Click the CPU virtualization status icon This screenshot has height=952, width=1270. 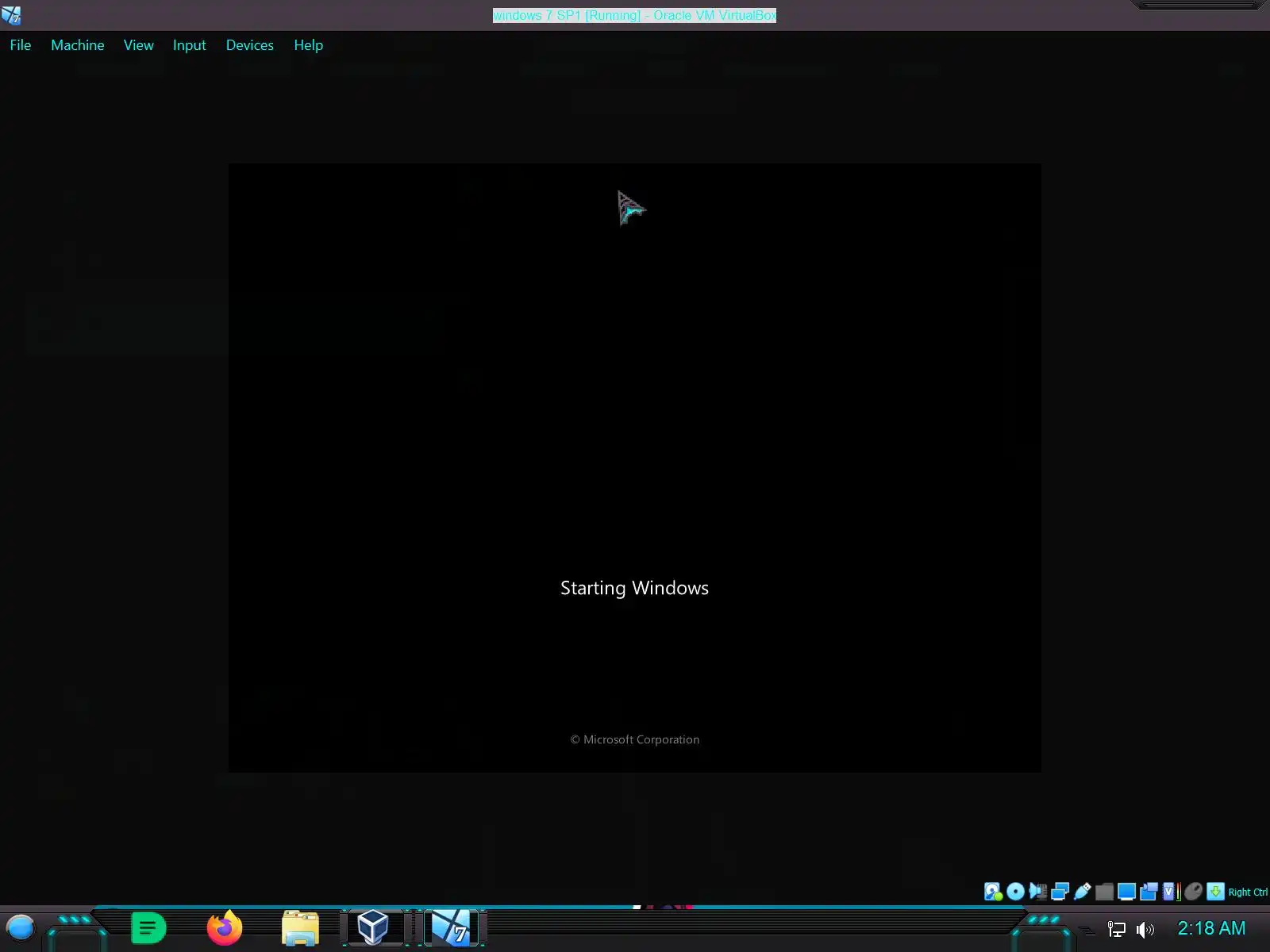tap(1171, 892)
